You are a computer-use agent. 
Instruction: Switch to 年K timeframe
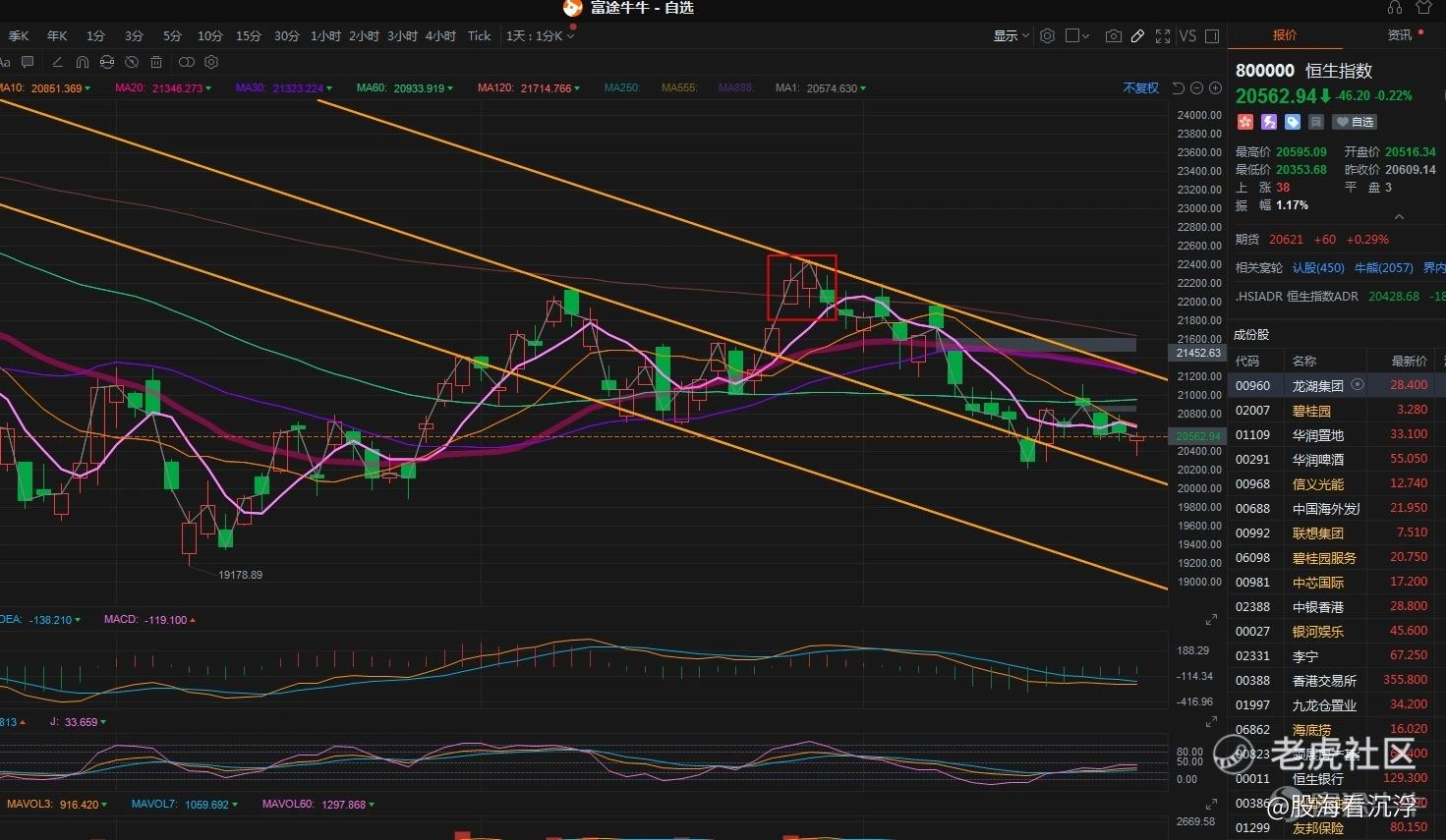[57, 36]
